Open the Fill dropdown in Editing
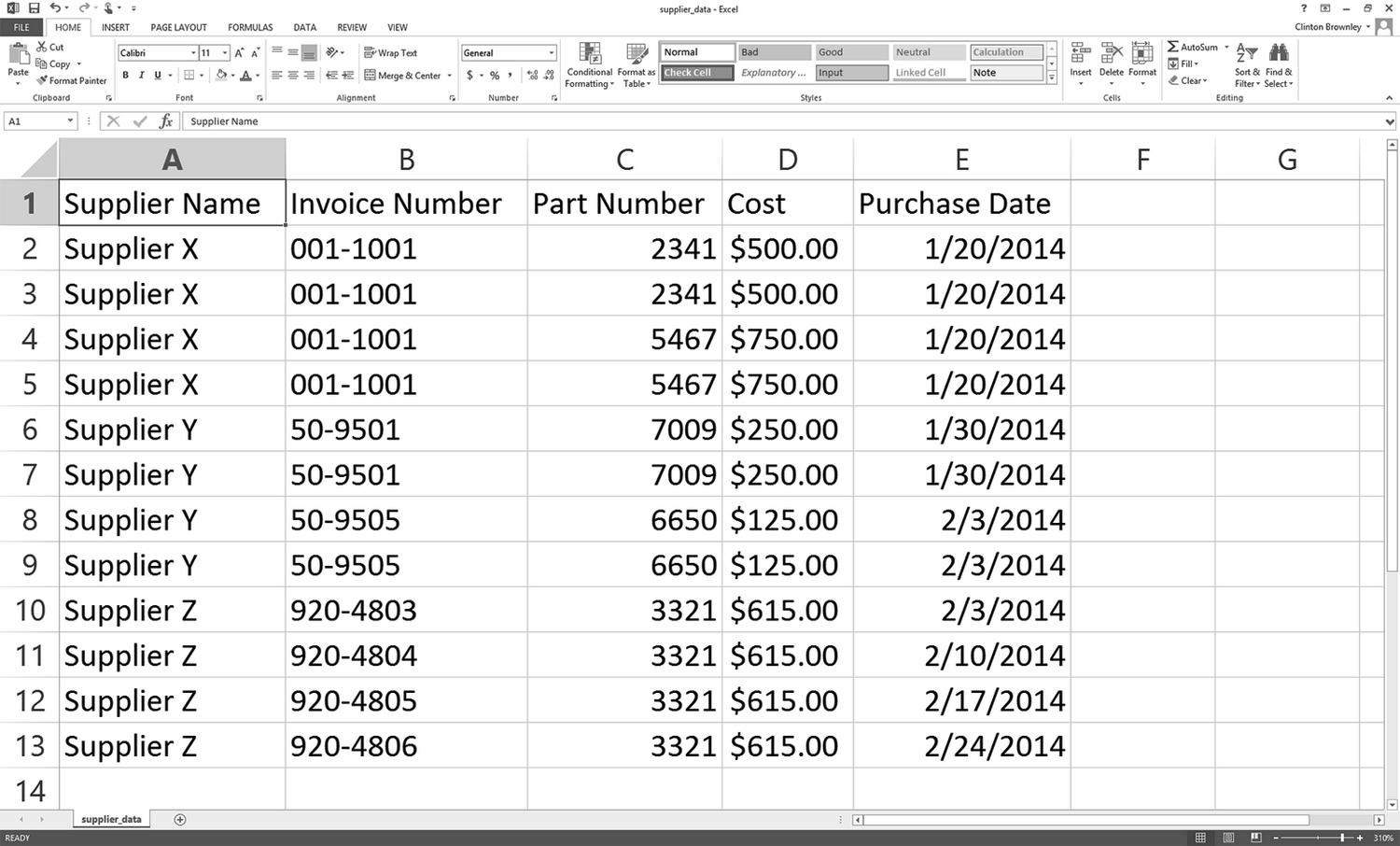Screen dimensions: 1400x846 (x=1183, y=63)
